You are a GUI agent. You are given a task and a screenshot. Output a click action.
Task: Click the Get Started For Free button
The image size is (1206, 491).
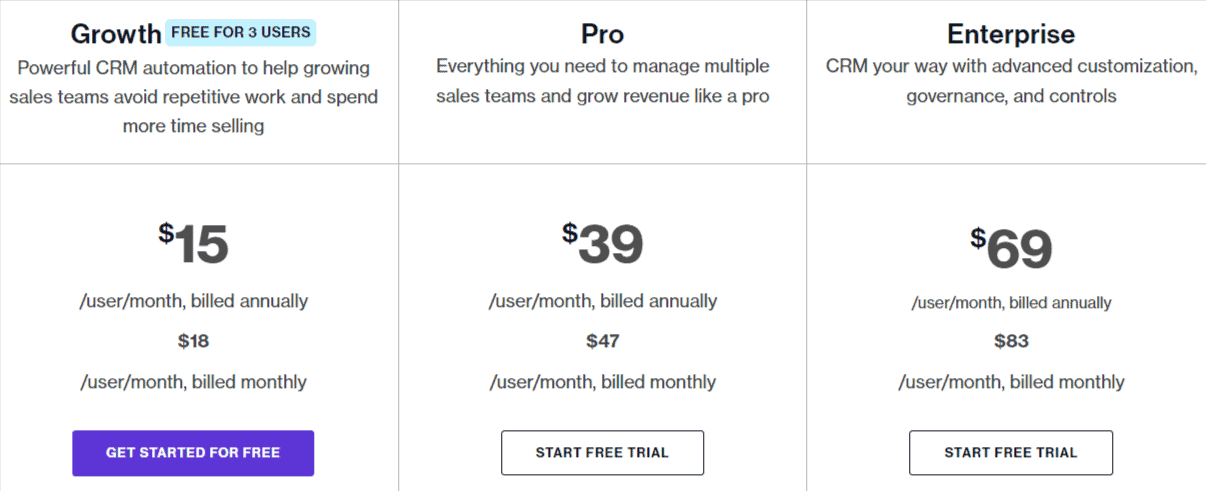point(193,453)
